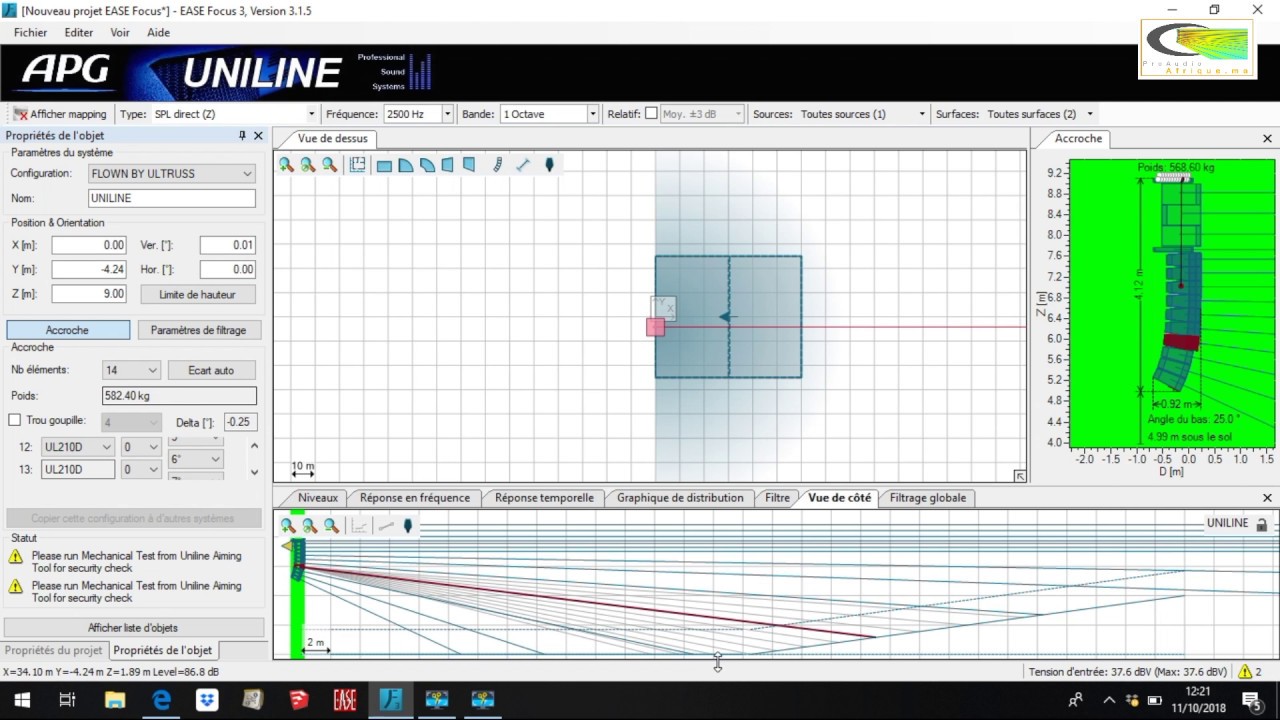Open the Aide menu
1280x720 pixels.
pyautogui.click(x=158, y=32)
